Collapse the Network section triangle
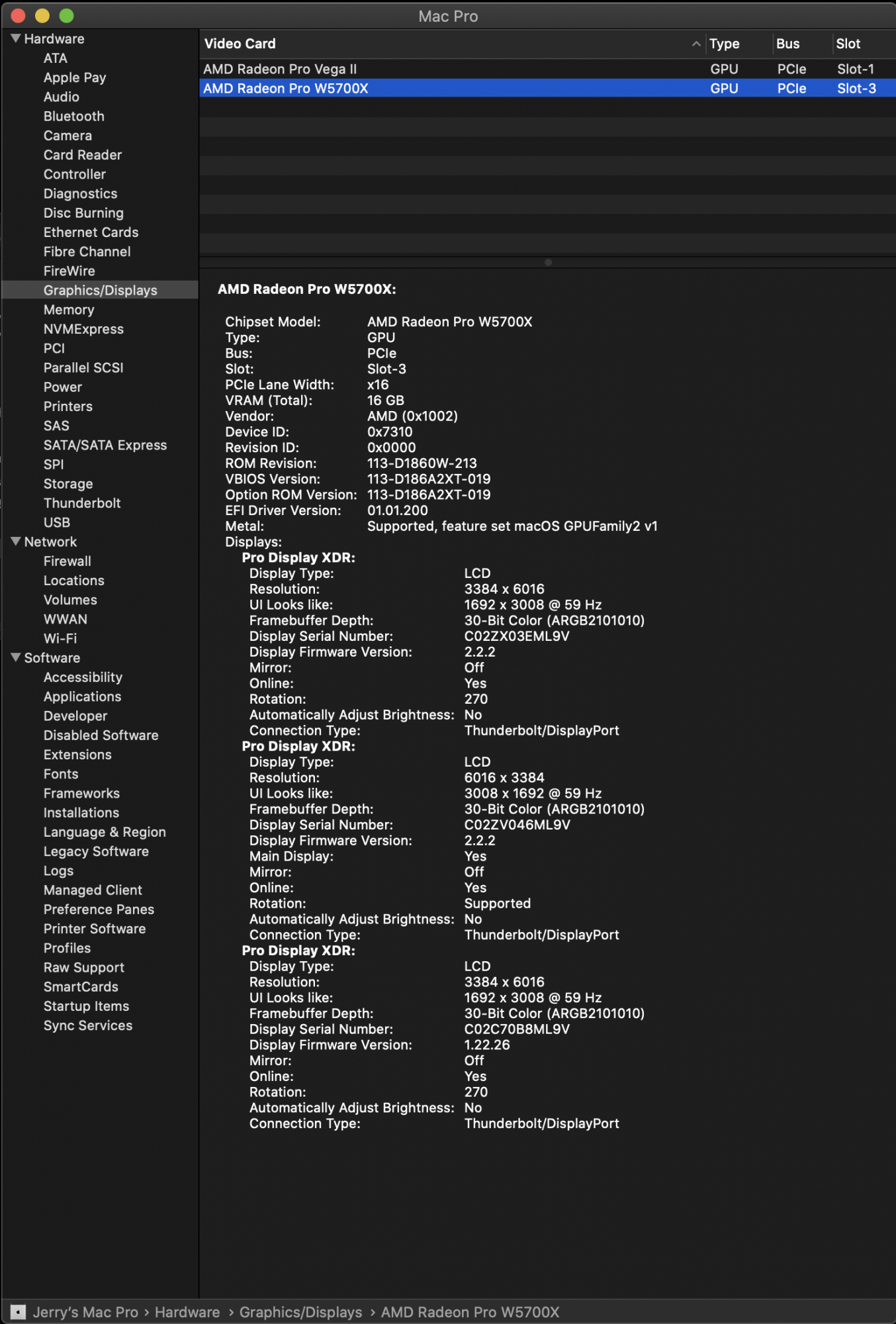The image size is (896, 1324). pyautogui.click(x=16, y=542)
